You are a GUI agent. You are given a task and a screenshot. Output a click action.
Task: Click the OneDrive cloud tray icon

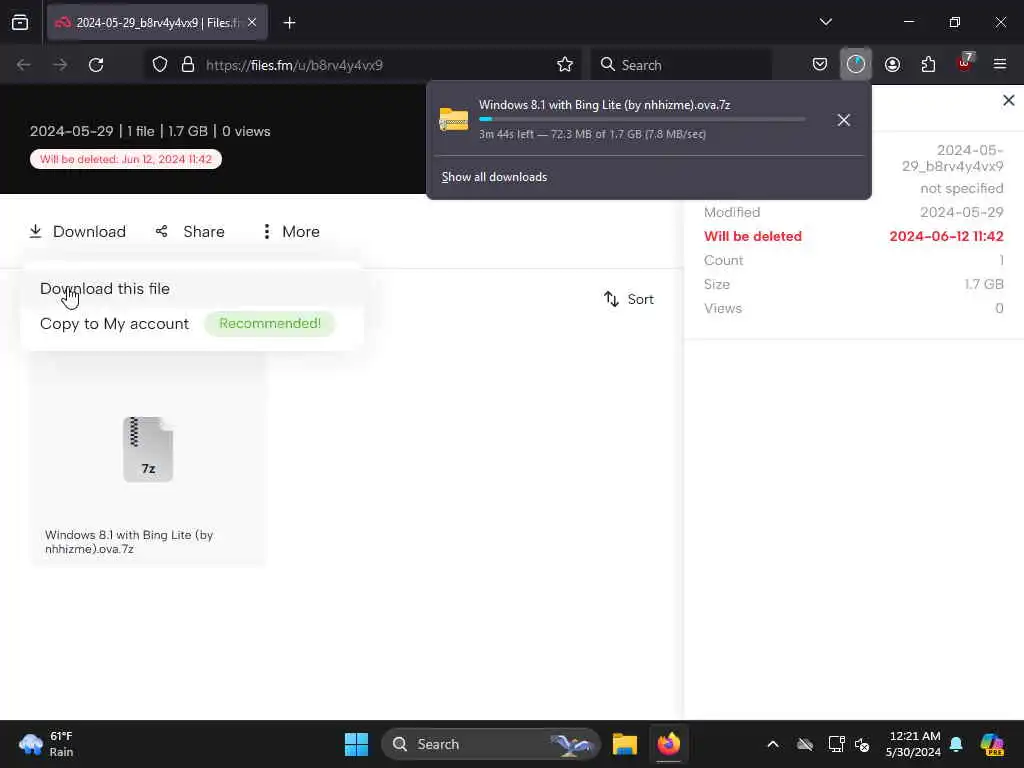[805, 744]
